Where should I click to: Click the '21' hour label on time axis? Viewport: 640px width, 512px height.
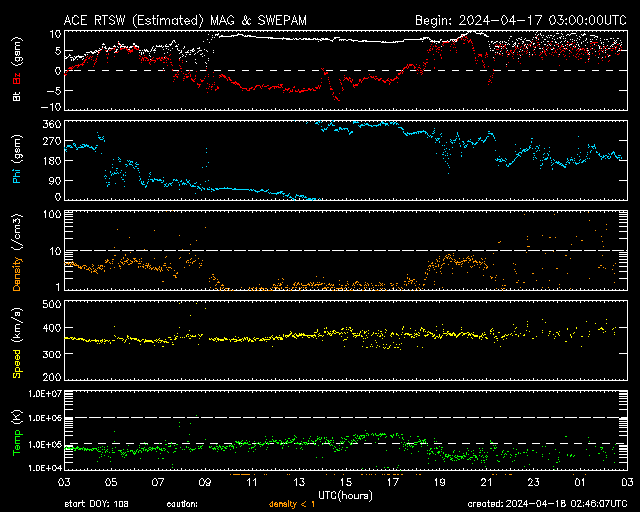tap(487, 482)
